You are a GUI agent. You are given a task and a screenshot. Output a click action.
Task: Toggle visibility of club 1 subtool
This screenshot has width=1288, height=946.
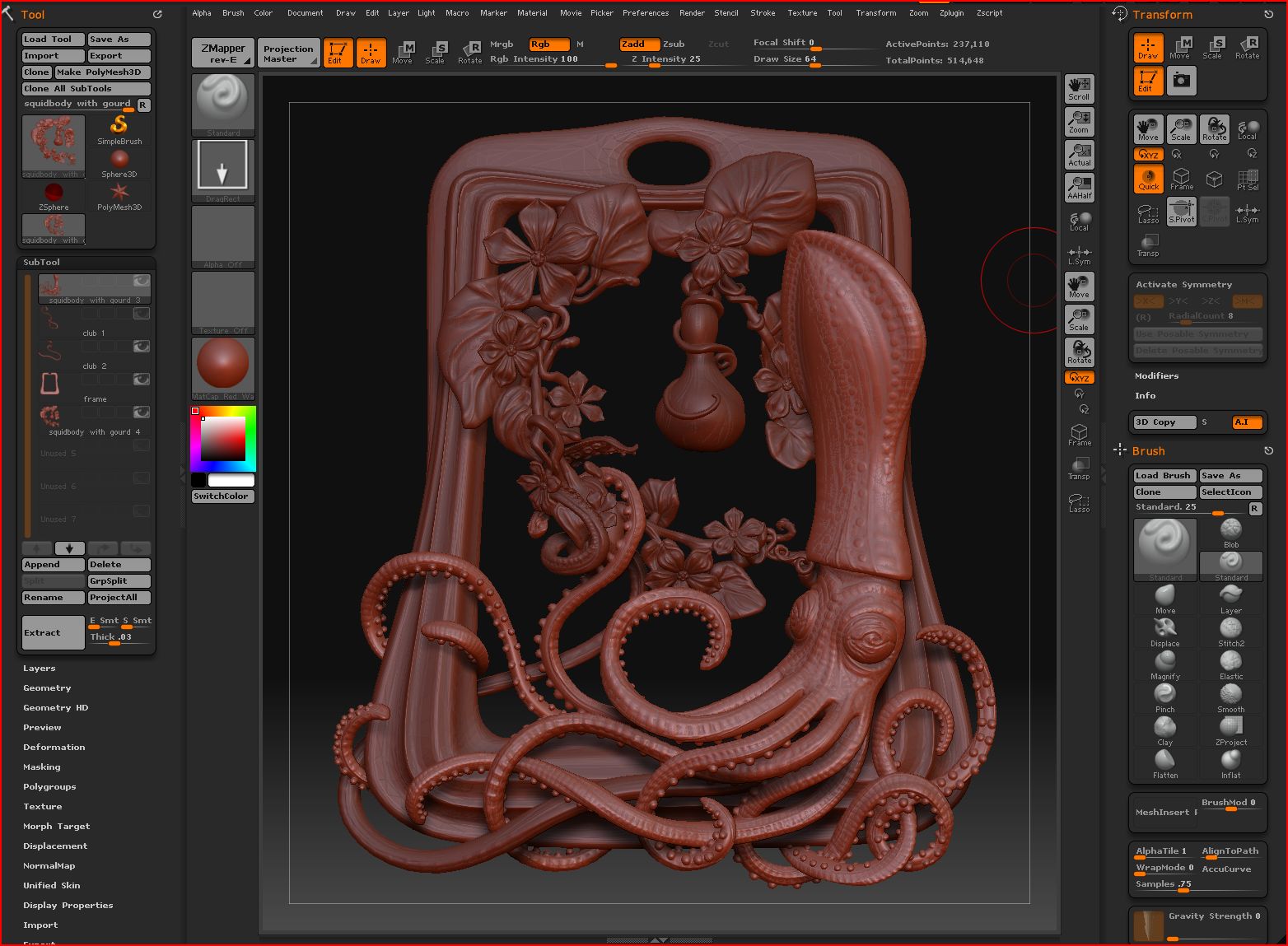[142, 314]
